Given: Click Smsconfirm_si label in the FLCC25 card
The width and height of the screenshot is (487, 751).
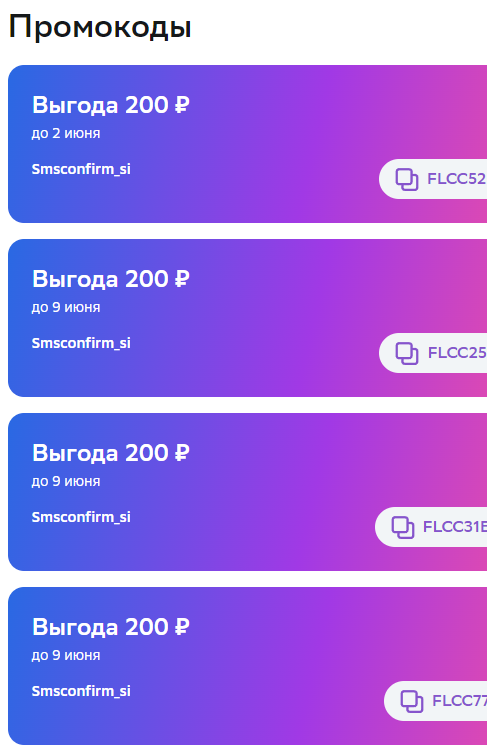Looking at the screenshot, I should [x=81, y=343].
